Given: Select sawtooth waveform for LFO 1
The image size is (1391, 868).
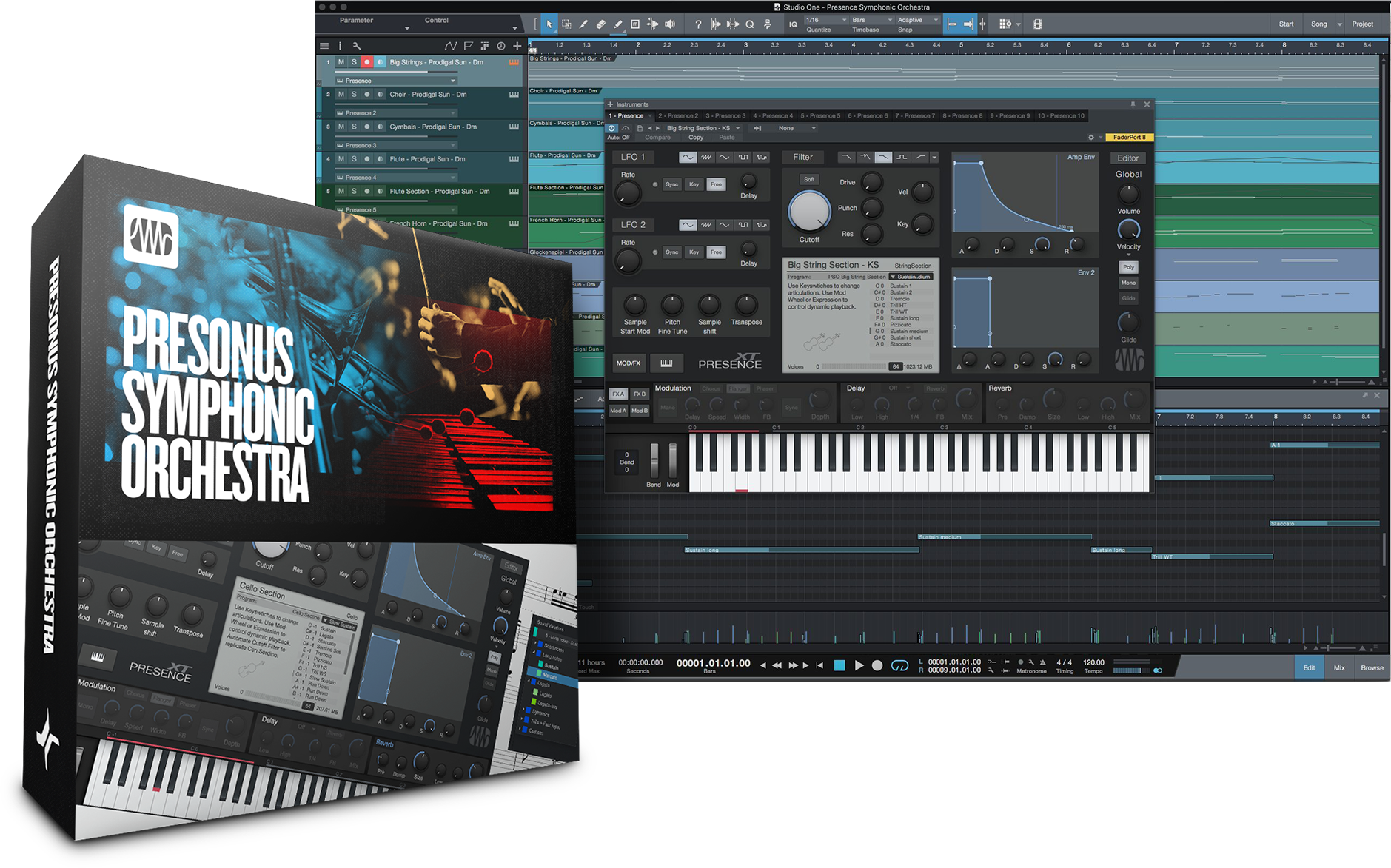Looking at the screenshot, I should 706,157.
